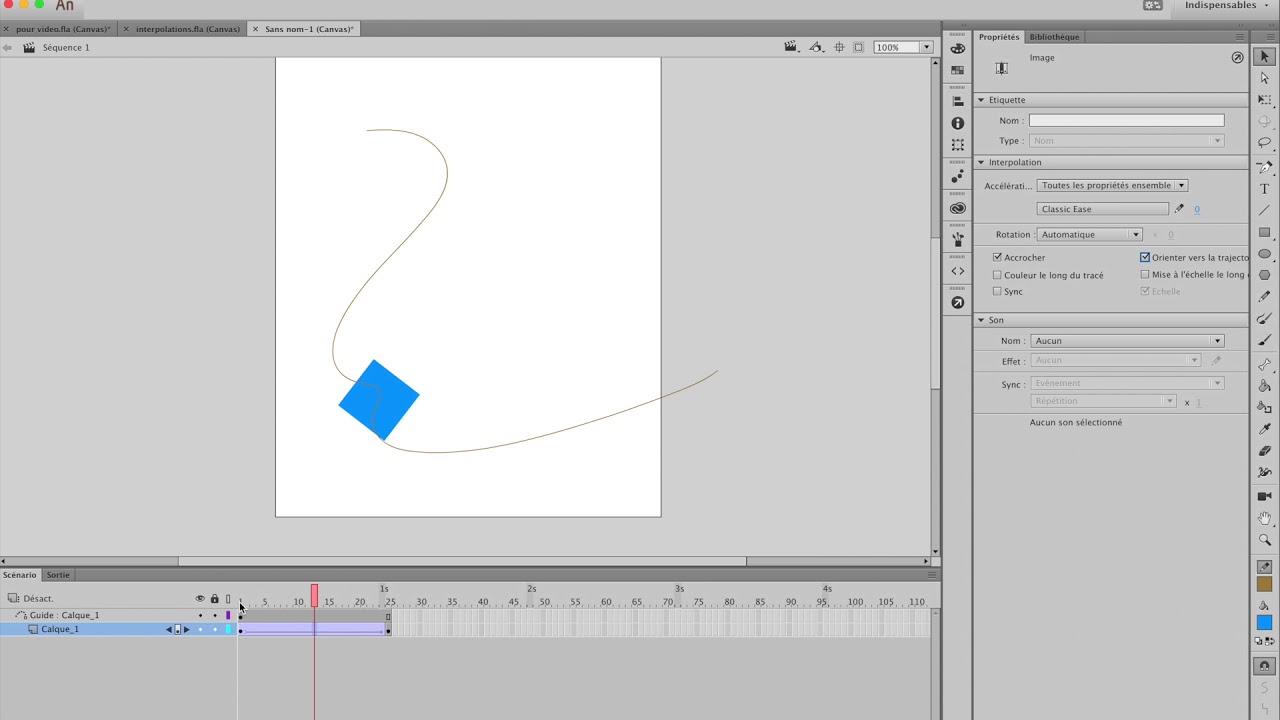1280x720 pixels.
Task: Pick the Bone tool
Action: click(x=1265, y=364)
